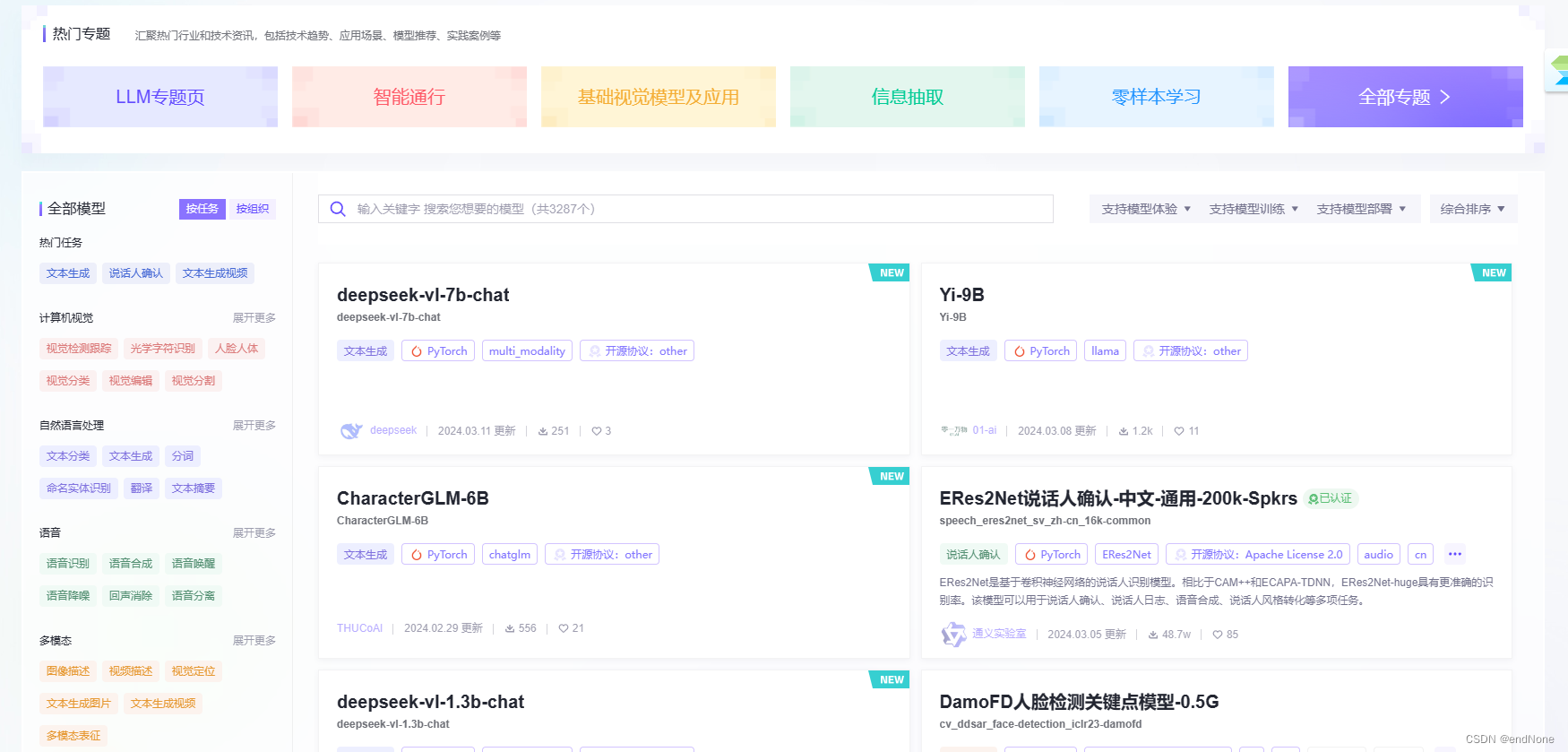Click download icon on Yi-9B card

point(1124,431)
